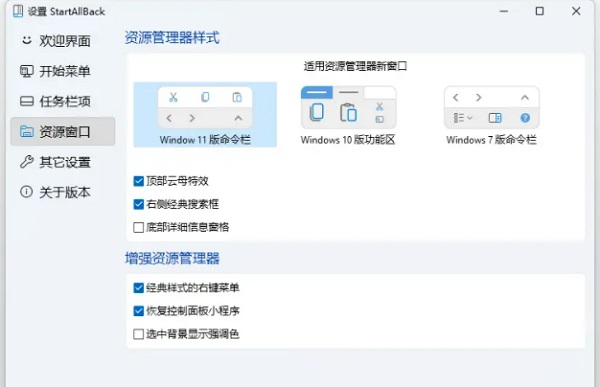Click the StartAllBack app icon in title bar

click(x=18, y=11)
